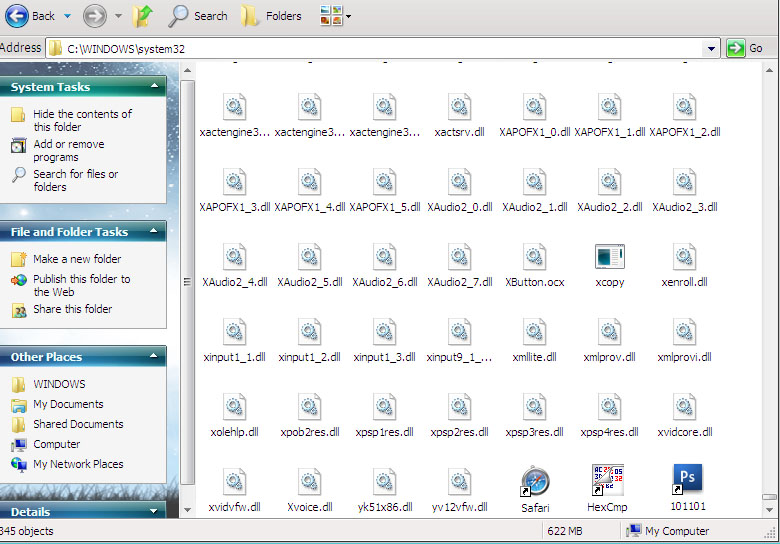Screen dimensions: 780x544
Task: Click Hide the contents of this folder
Action: (x=82, y=120)
